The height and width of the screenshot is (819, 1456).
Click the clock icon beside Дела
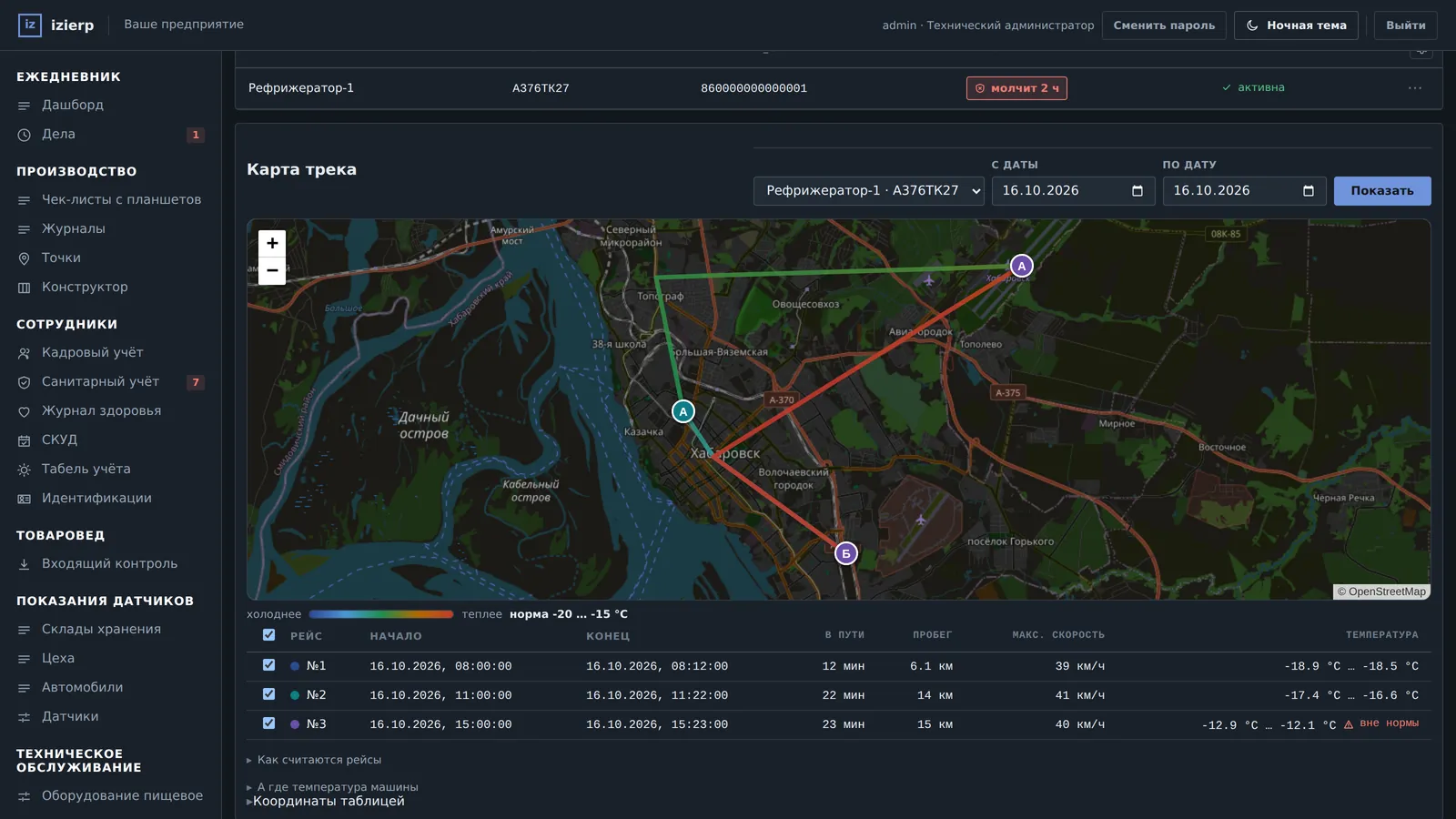[x=25, y=135]
